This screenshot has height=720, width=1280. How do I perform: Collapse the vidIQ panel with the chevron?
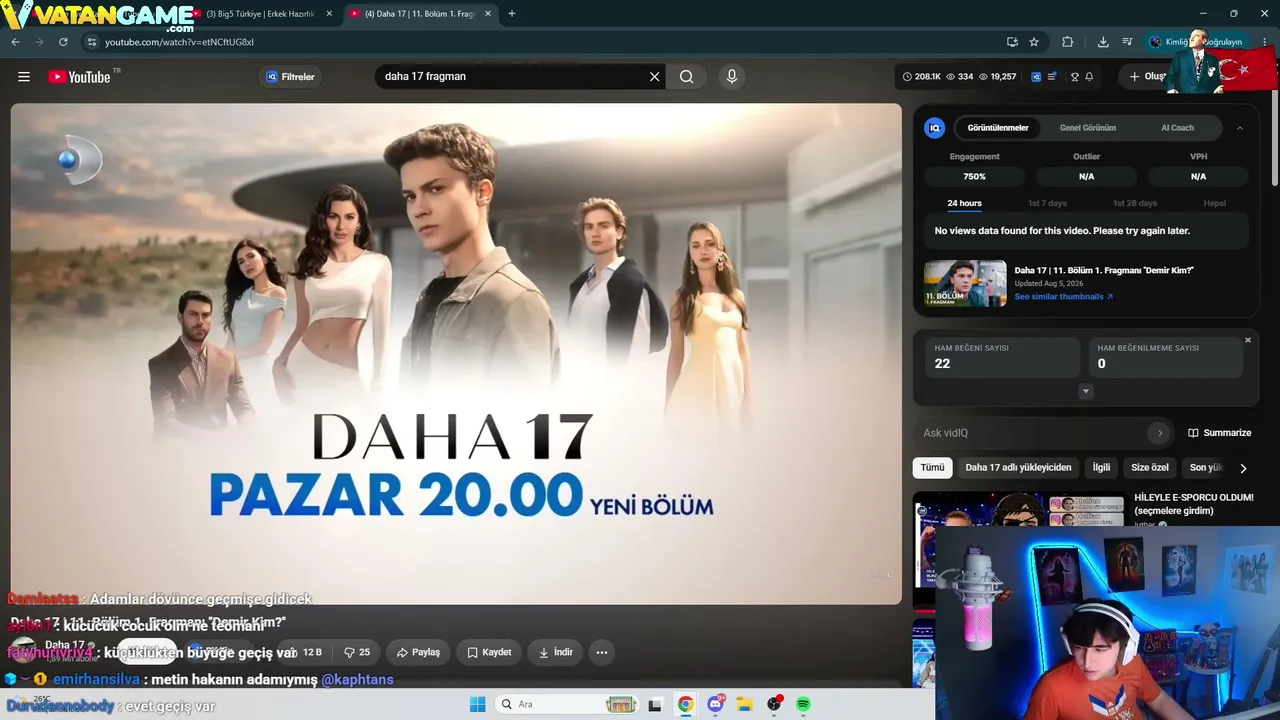1240,128
